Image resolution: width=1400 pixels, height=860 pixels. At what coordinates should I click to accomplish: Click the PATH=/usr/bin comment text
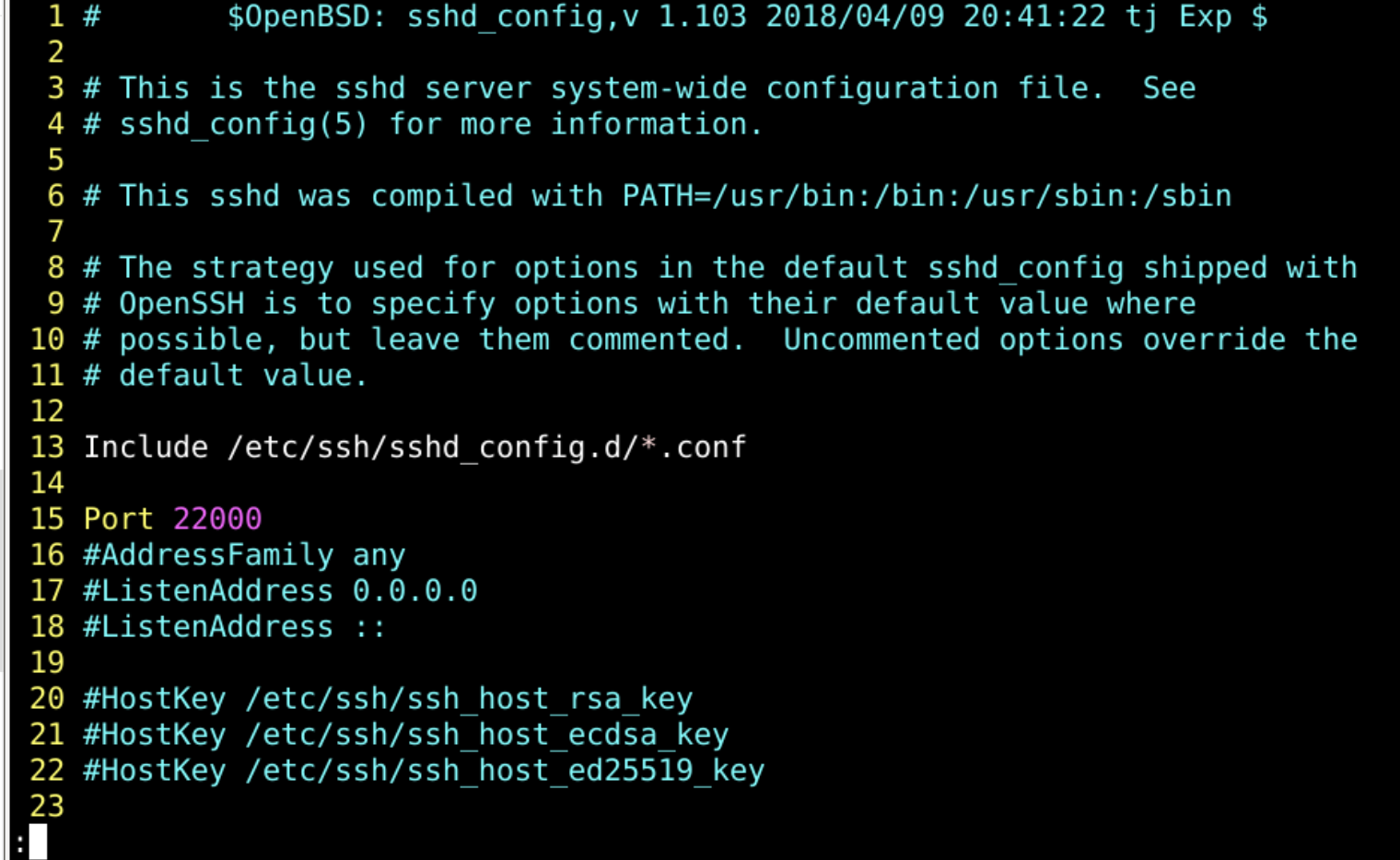[926, 195]
